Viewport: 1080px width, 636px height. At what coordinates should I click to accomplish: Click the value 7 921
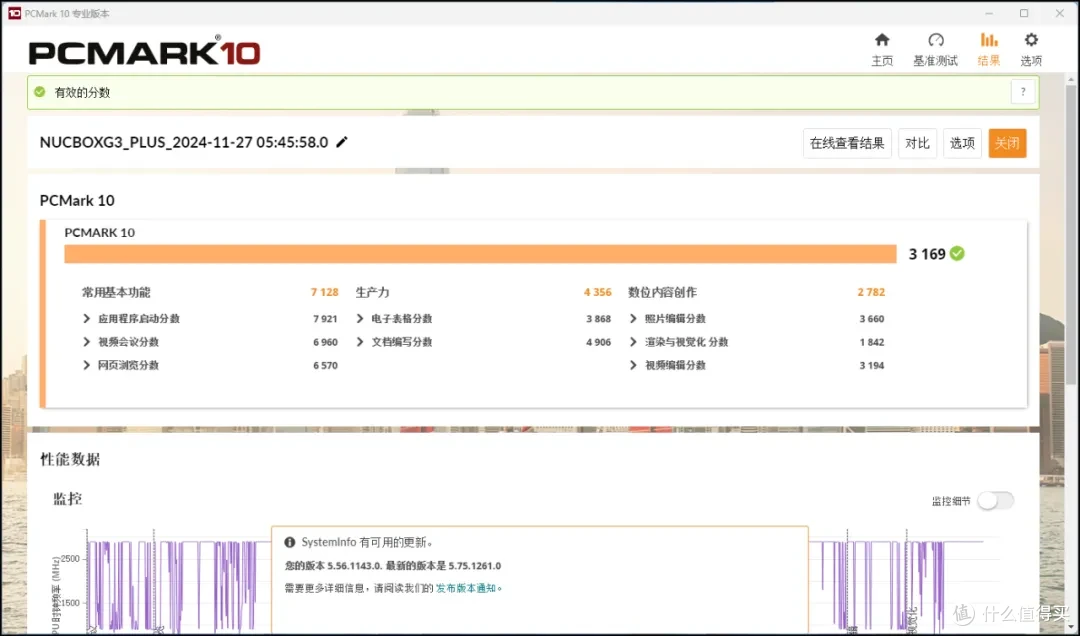point(325,318)
